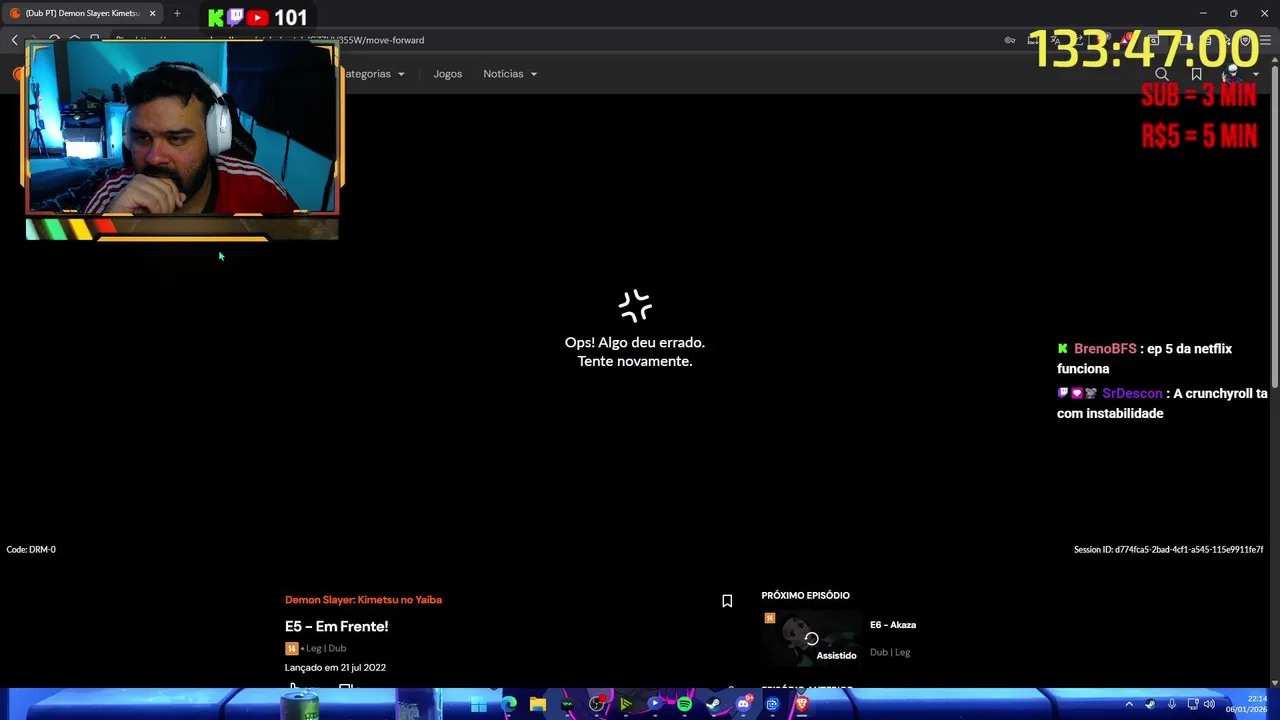Click the E5 – Em Frente! episode title
Image resolution: width=1280 pixels, height=720 pixels.
336,626
